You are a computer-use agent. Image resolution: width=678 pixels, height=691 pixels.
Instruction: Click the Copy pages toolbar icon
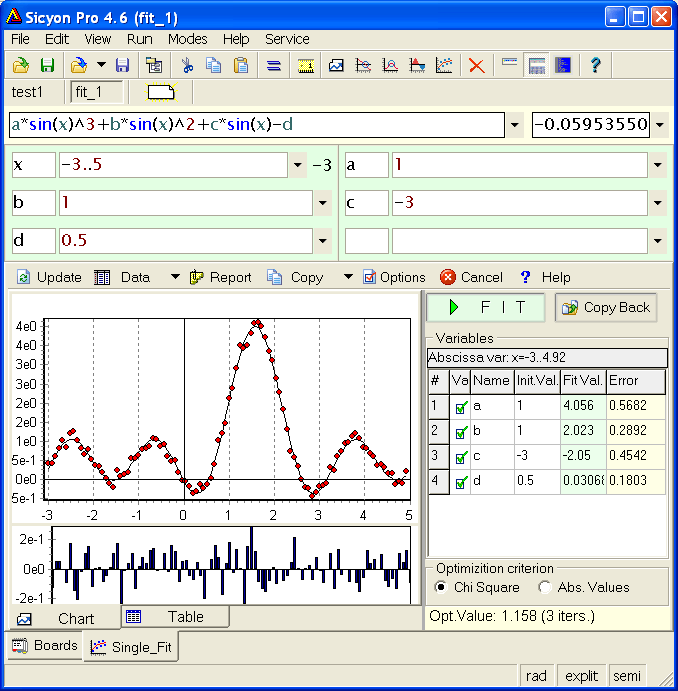pyautogui.click(x=213, y=66)
